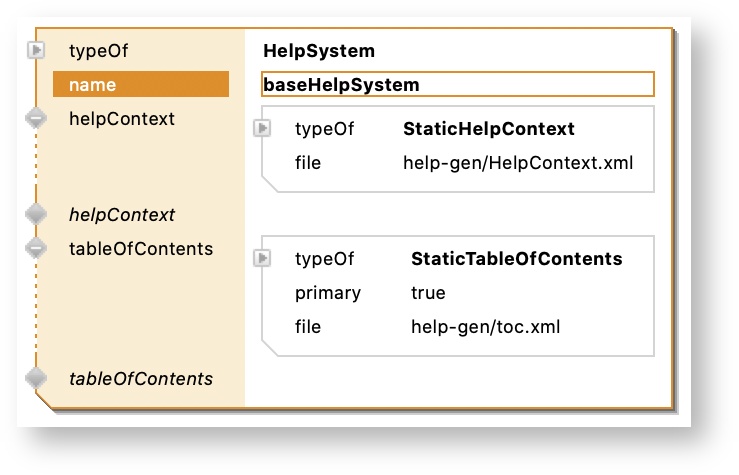This screenshot has width=739, height=475.
Task: Click the help-gen/toc.xml file value
Action: click(475, 326)
